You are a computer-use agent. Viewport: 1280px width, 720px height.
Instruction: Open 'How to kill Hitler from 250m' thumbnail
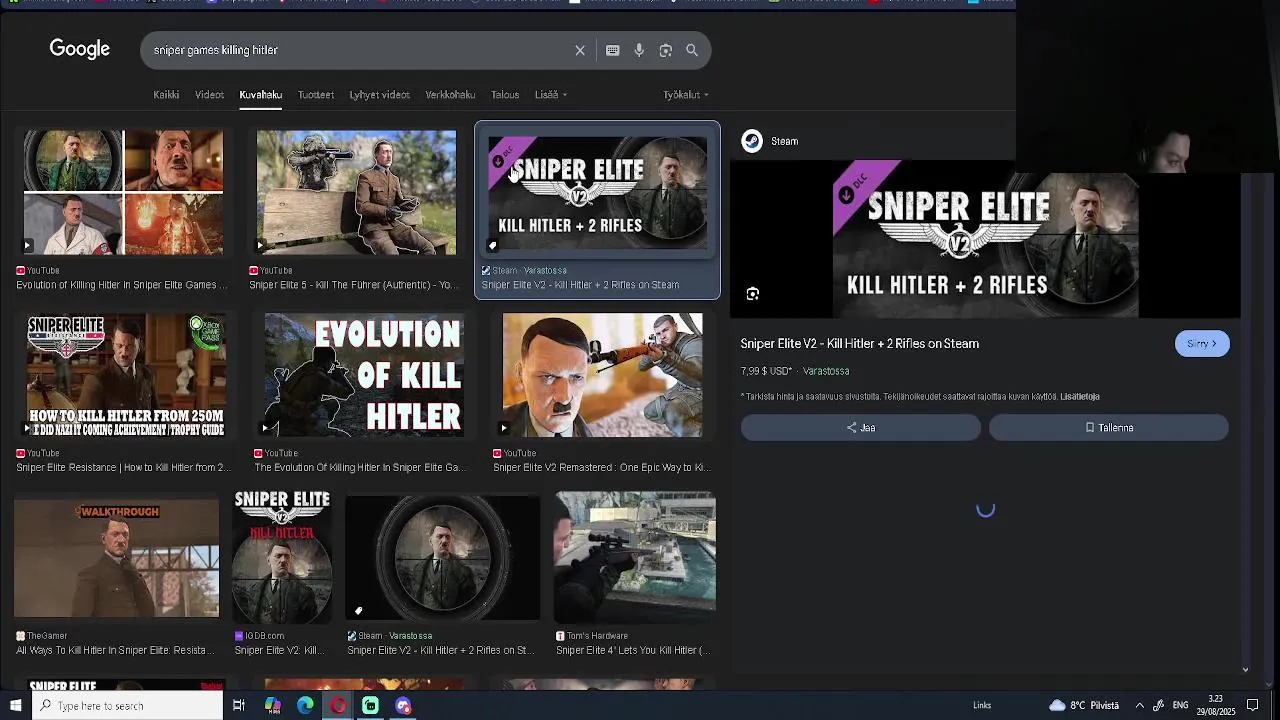(x=126, y=375)
